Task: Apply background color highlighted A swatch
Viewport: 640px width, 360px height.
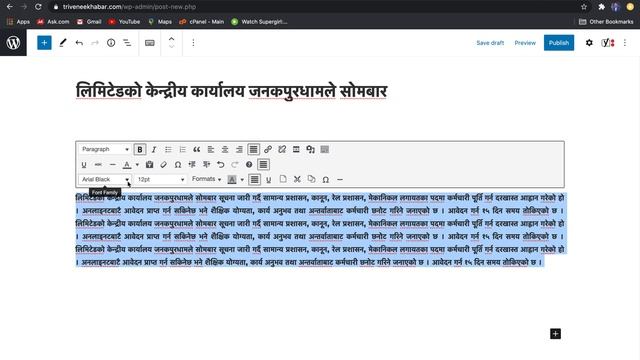Action: click(x=232, y=179)
